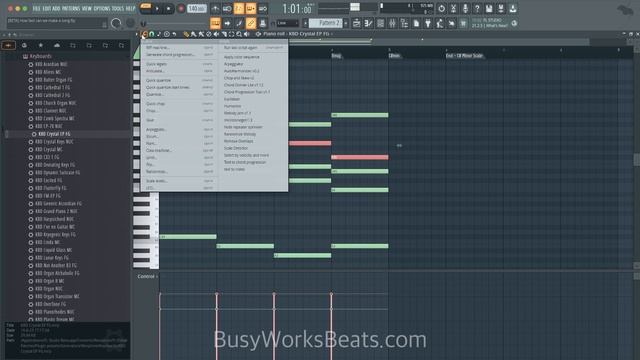The image size is (640, 360).
Task: Click the microphone recording icon
Action: coord(465,9)
